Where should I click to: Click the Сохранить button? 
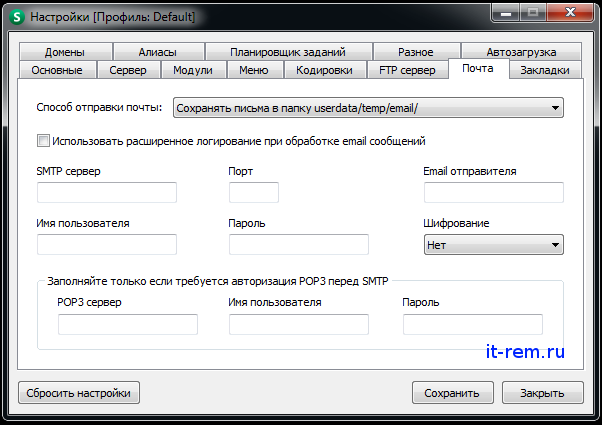pos(453,393)
